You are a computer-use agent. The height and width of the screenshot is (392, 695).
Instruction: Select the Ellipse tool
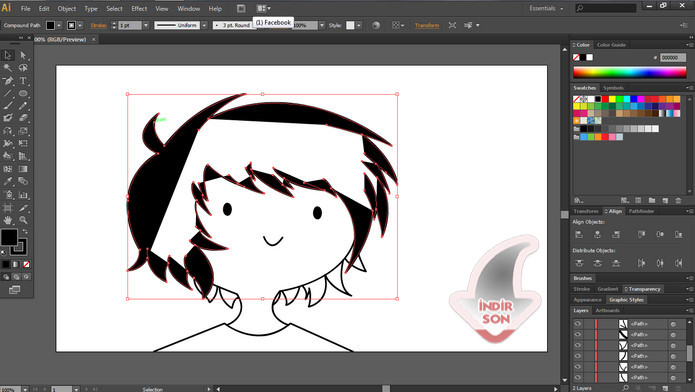point(23,93)
